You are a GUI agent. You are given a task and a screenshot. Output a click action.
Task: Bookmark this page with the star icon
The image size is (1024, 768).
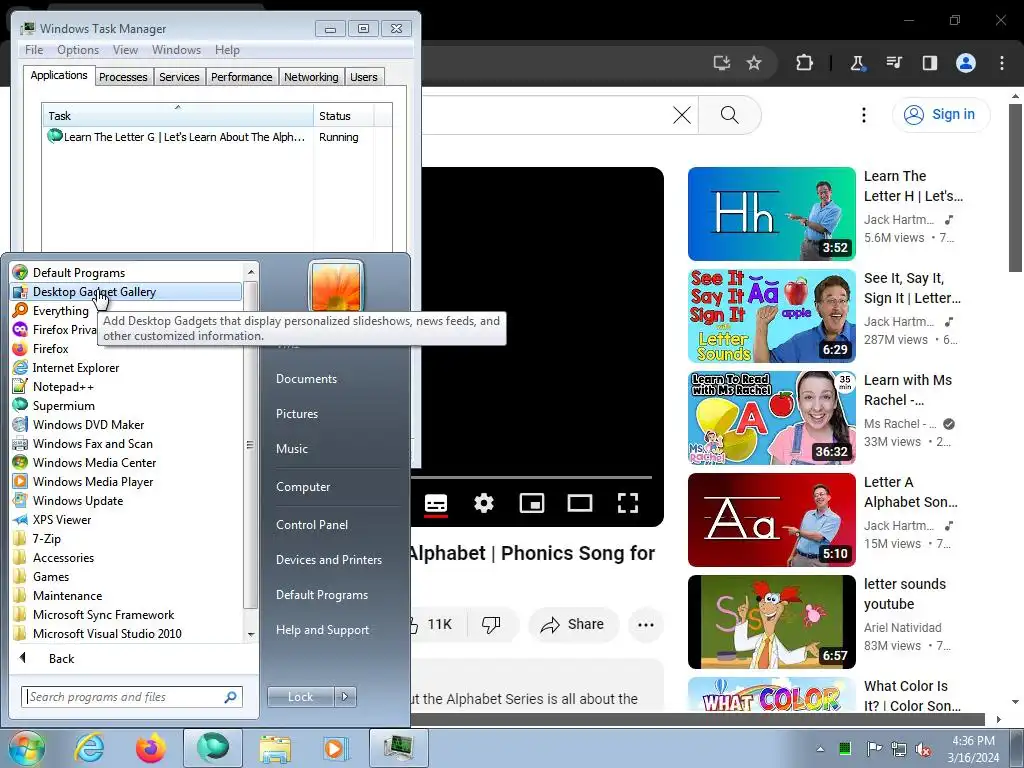click(754, 63)
